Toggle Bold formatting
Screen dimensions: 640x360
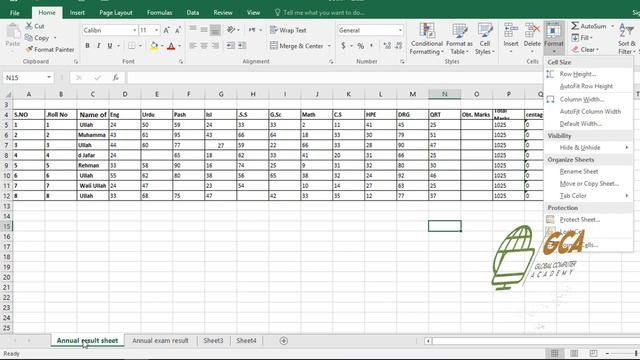[x=87, y=46]
